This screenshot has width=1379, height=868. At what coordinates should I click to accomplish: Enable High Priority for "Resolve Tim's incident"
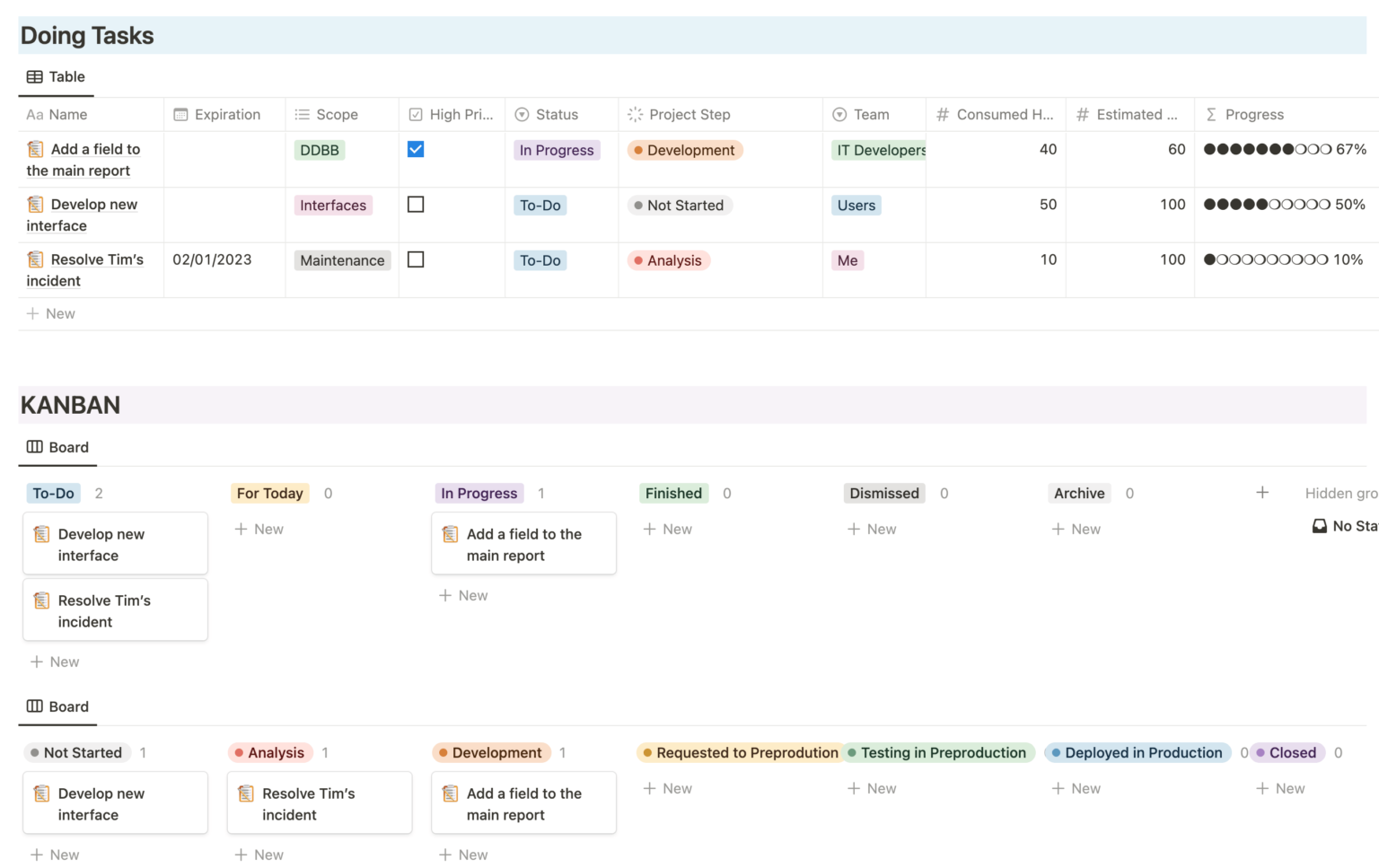pos(415,259)
